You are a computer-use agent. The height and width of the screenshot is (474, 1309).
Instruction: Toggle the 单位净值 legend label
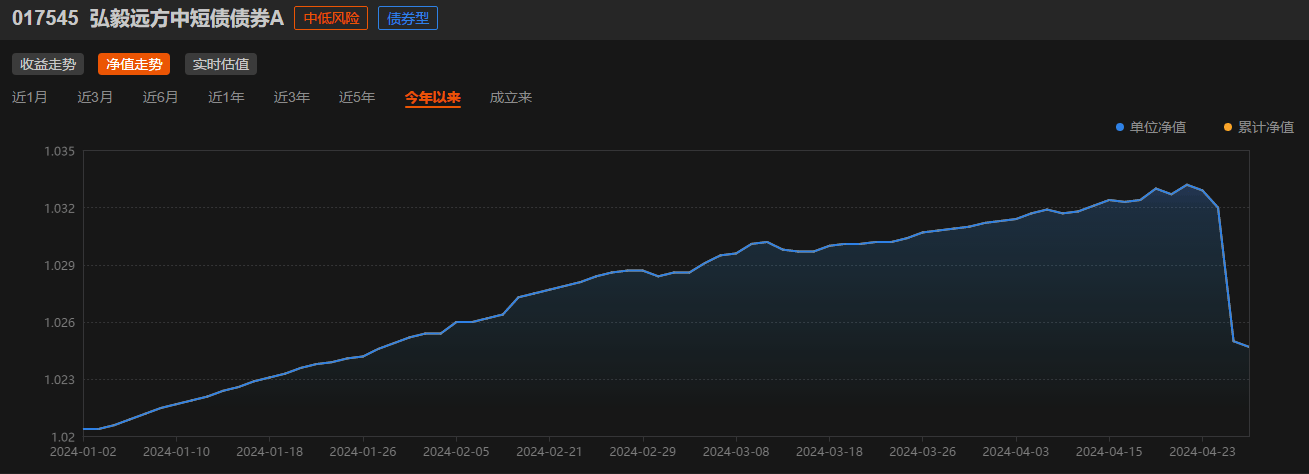click(x=1158, y=127)
